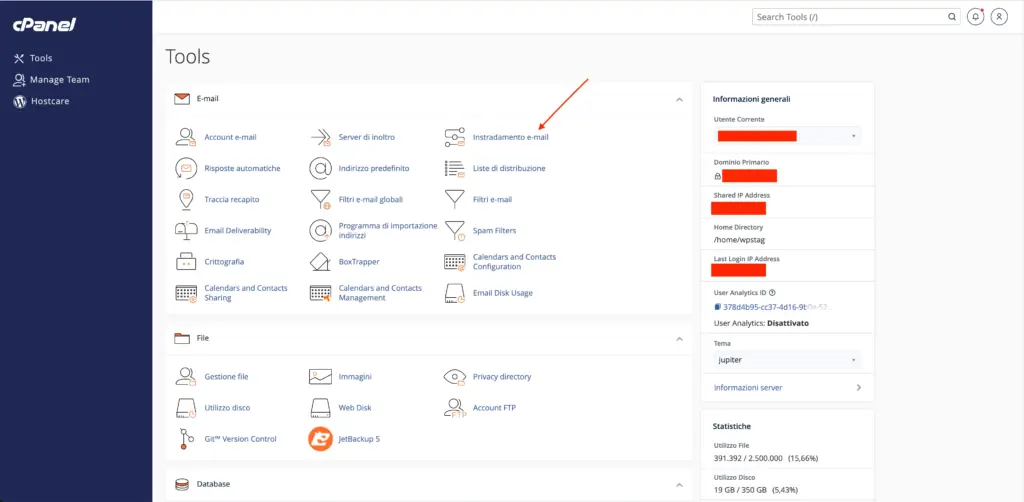
Task: Open the user account icon
Action: tap(998, 17)
